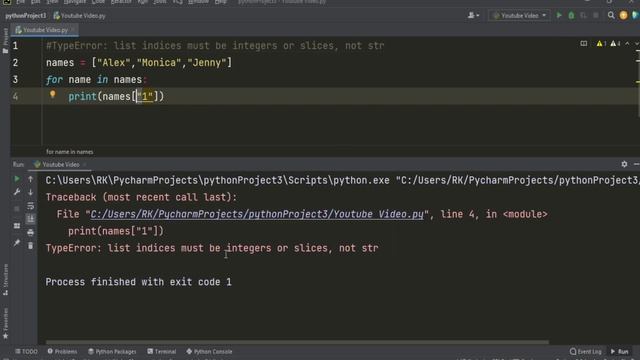Click 'Process finished with exit code 1' text

(138, 282)
